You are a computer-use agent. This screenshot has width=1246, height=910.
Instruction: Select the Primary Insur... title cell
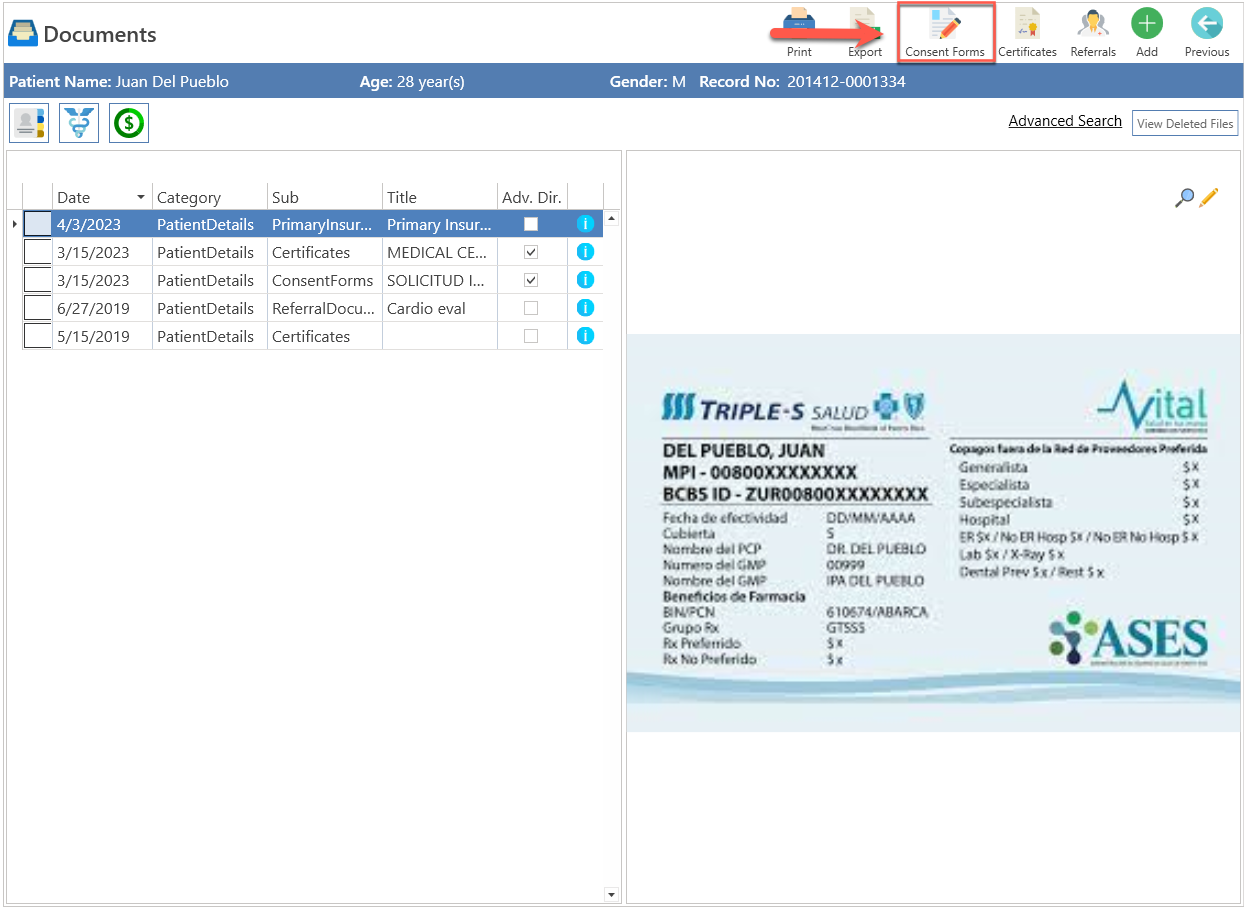point(440,224)
